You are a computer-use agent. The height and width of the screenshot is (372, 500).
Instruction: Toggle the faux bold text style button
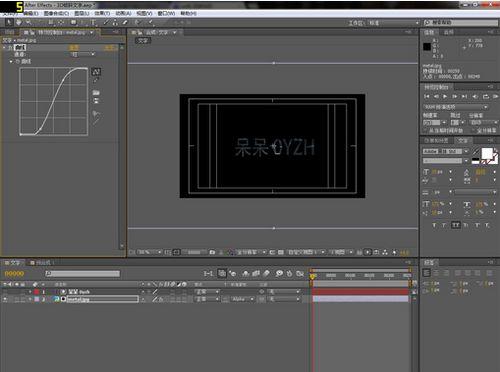(x=434, y=225)
